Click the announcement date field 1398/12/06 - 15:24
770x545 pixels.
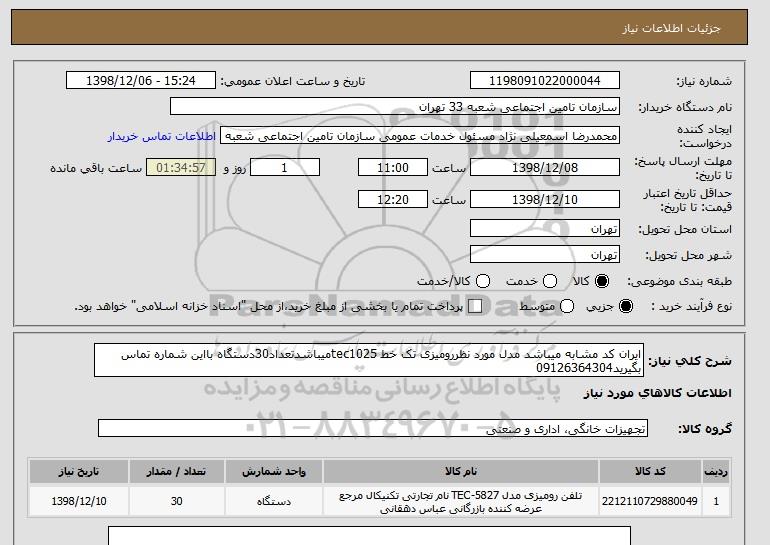141,81
